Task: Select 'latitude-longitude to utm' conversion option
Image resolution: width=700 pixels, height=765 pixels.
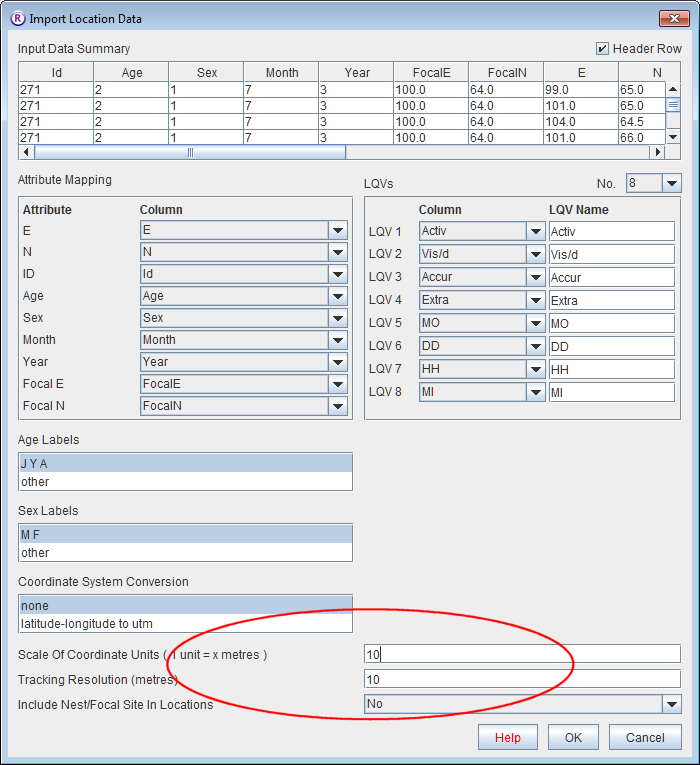Action: point(185,624)
